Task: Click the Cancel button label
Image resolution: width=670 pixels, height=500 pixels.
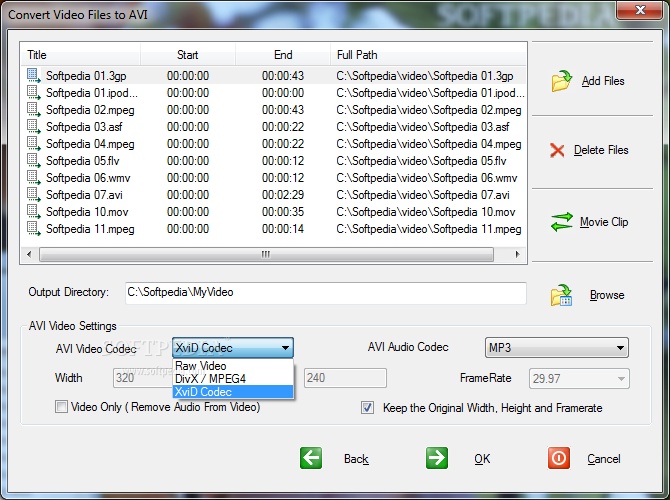Action: pos(603,459)
